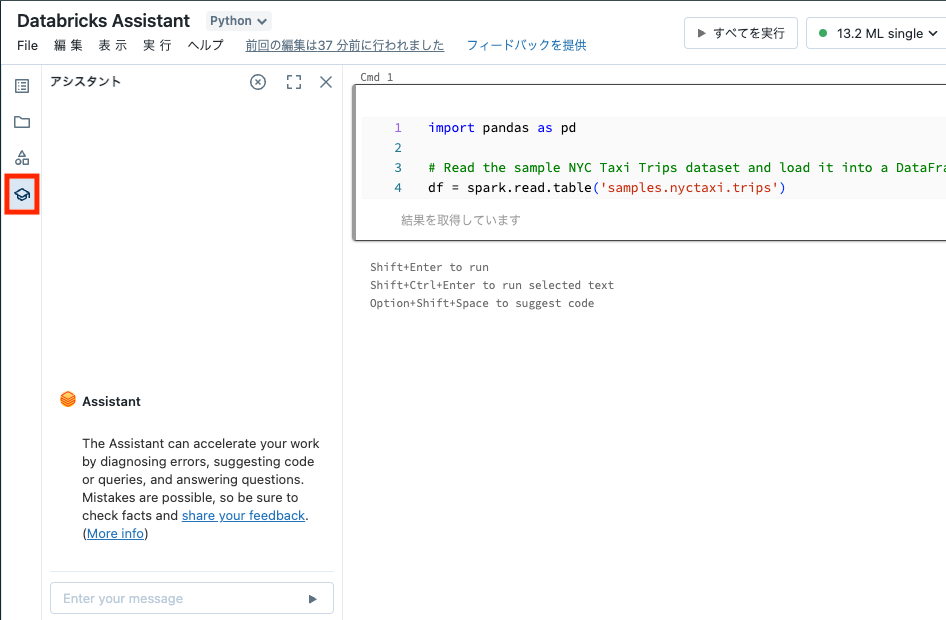Click the share your feedback link

tap(243, 515)
